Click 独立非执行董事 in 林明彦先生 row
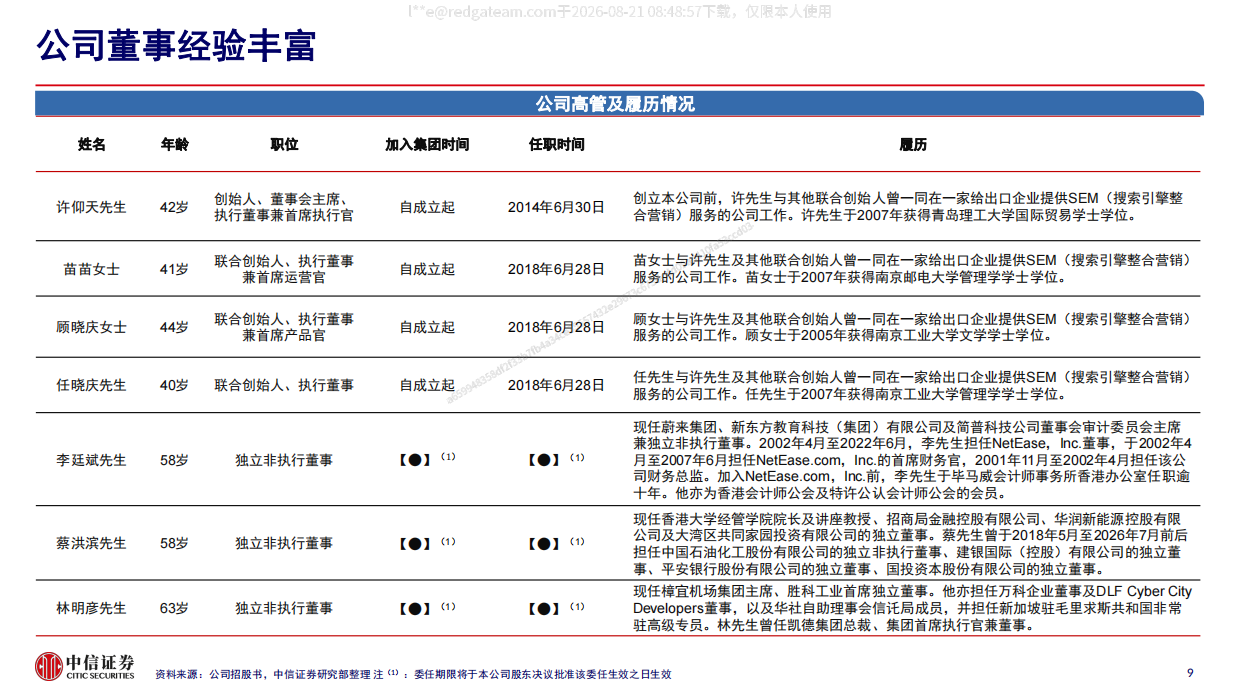 tap(284, 608)
